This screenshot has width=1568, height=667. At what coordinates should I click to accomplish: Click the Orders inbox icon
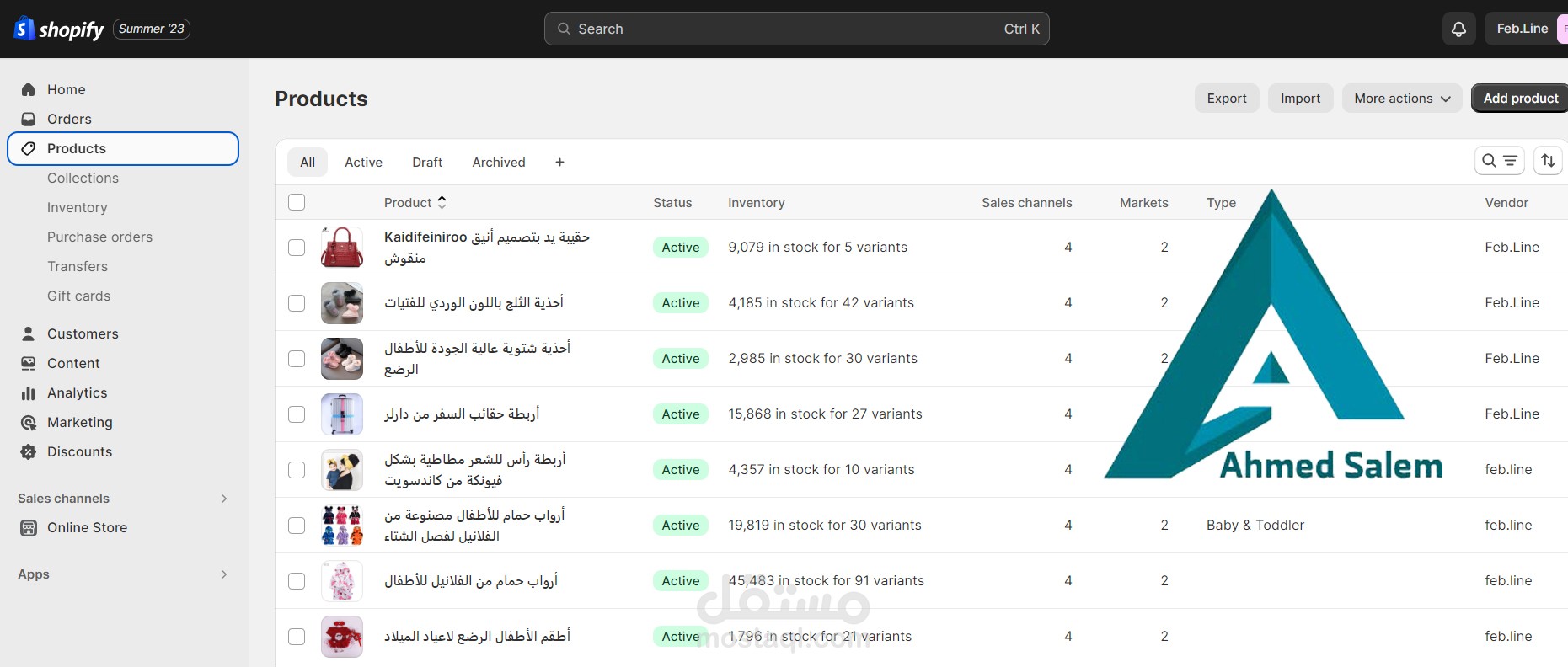coord(29,119)
